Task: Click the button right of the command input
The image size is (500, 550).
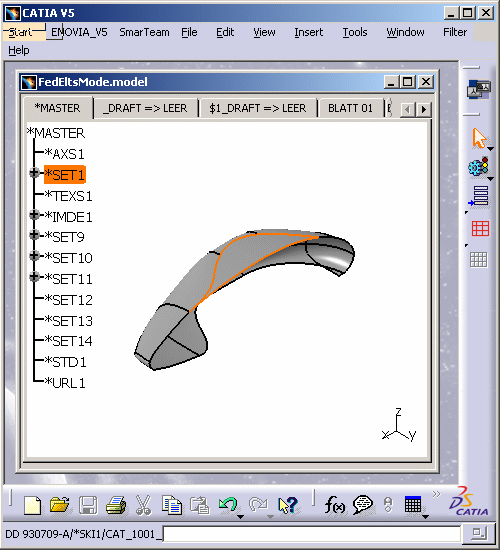Action: pyautogui.click(x=478, y=534)
